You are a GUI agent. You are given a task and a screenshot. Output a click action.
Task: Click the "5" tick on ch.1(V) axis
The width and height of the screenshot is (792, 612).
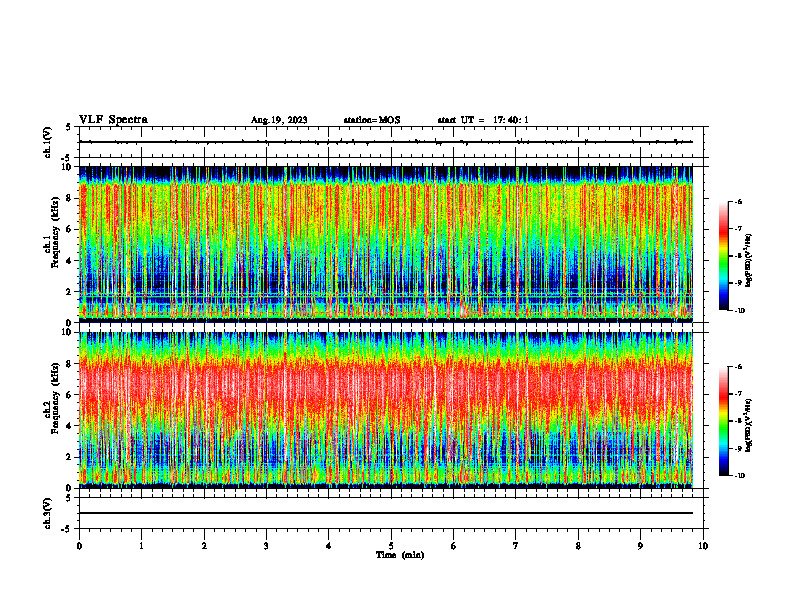tap(69, 127)
